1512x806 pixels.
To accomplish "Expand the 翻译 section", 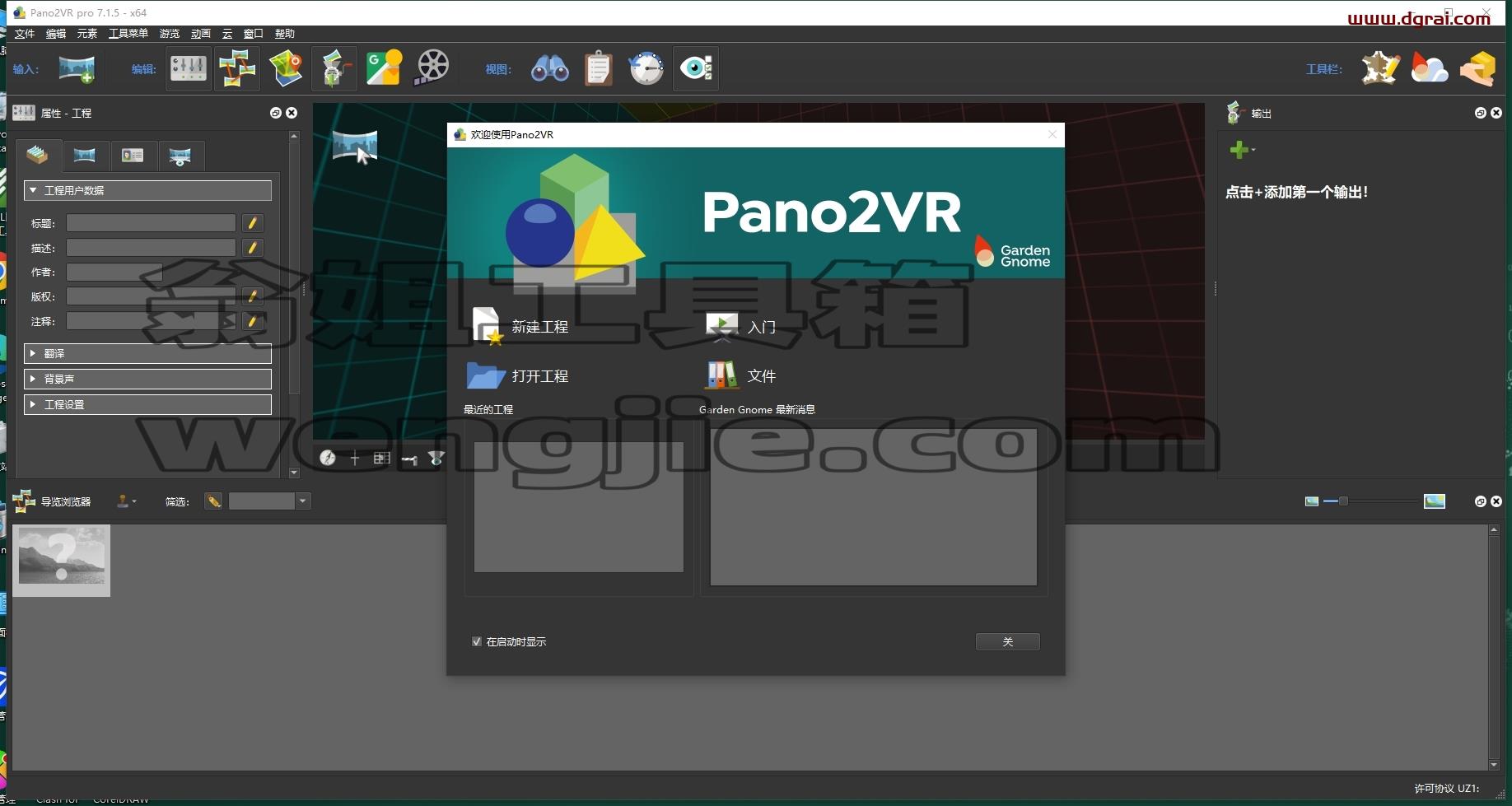I will [x=147, y=353].
